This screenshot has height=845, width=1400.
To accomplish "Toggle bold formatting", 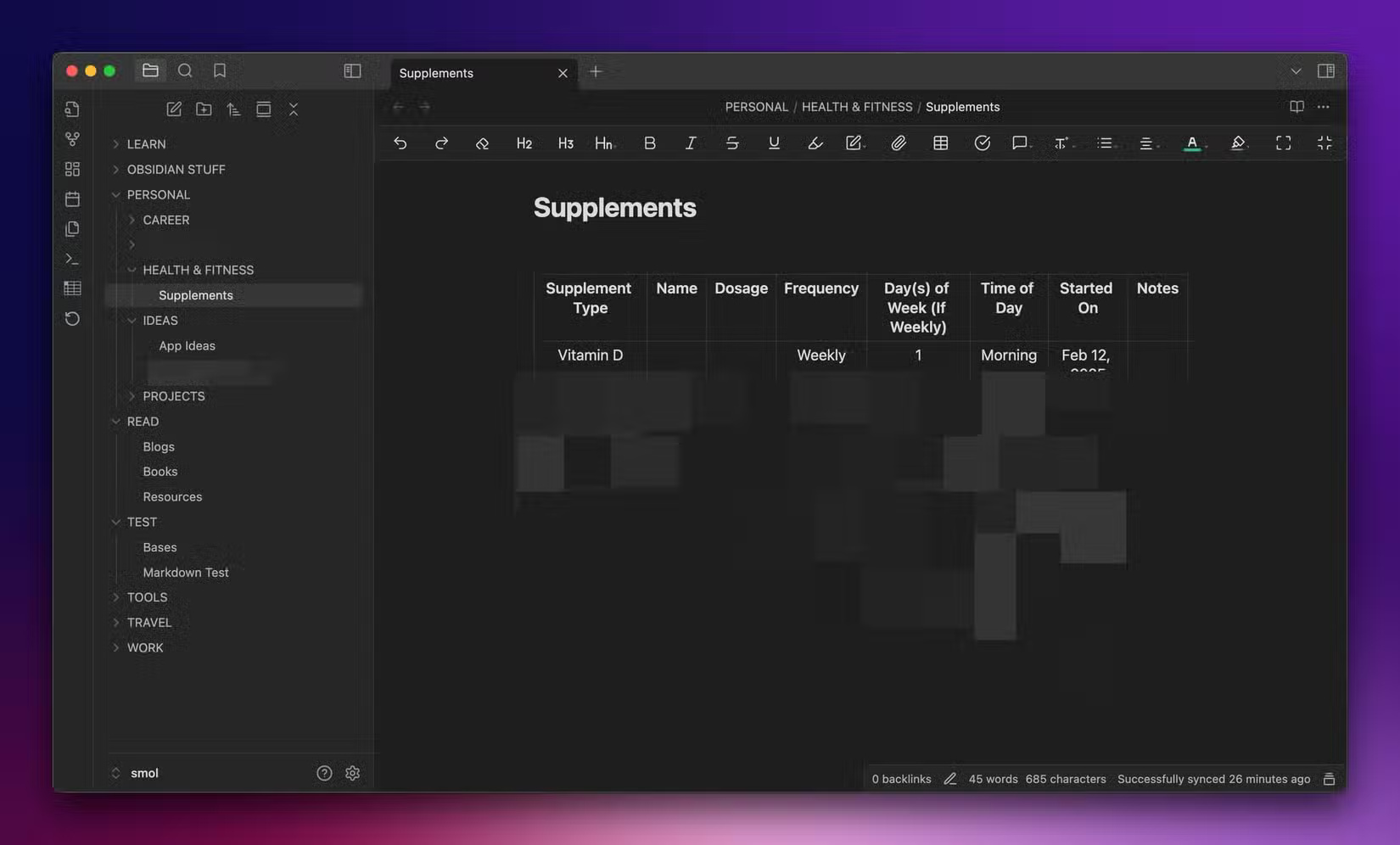I will point(649,143).
